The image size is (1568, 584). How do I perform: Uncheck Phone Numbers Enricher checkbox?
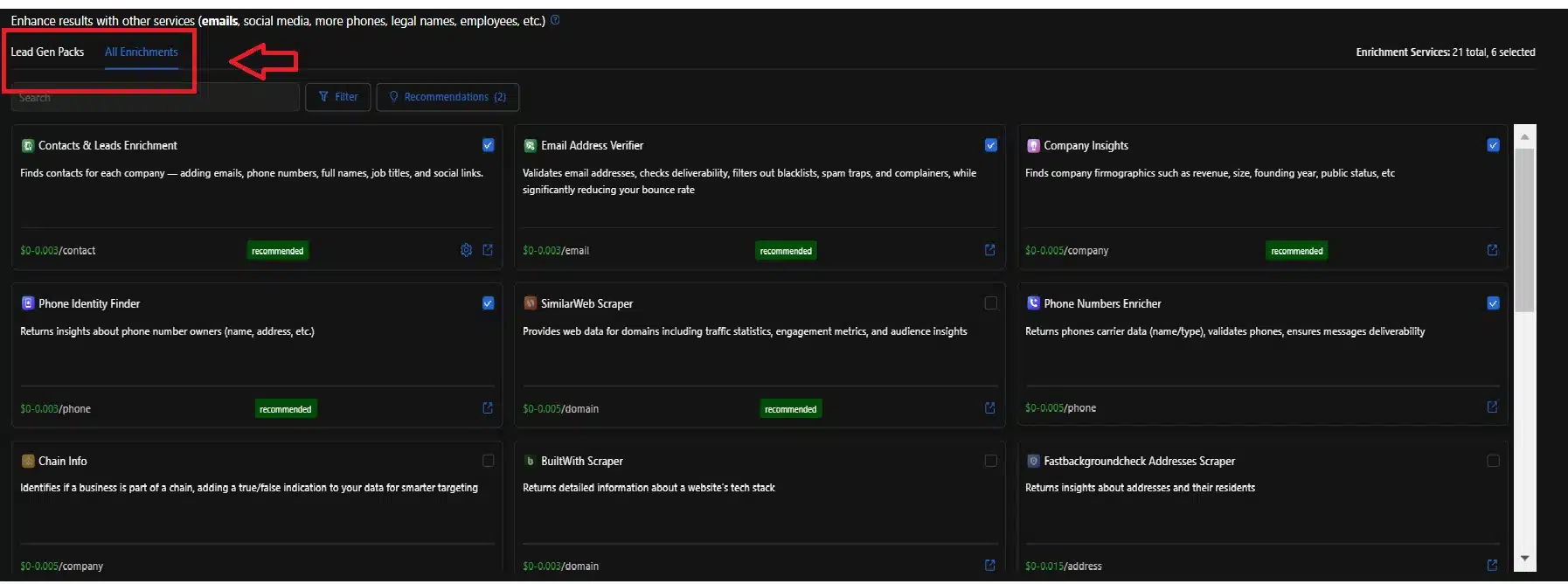(1493, 303)
